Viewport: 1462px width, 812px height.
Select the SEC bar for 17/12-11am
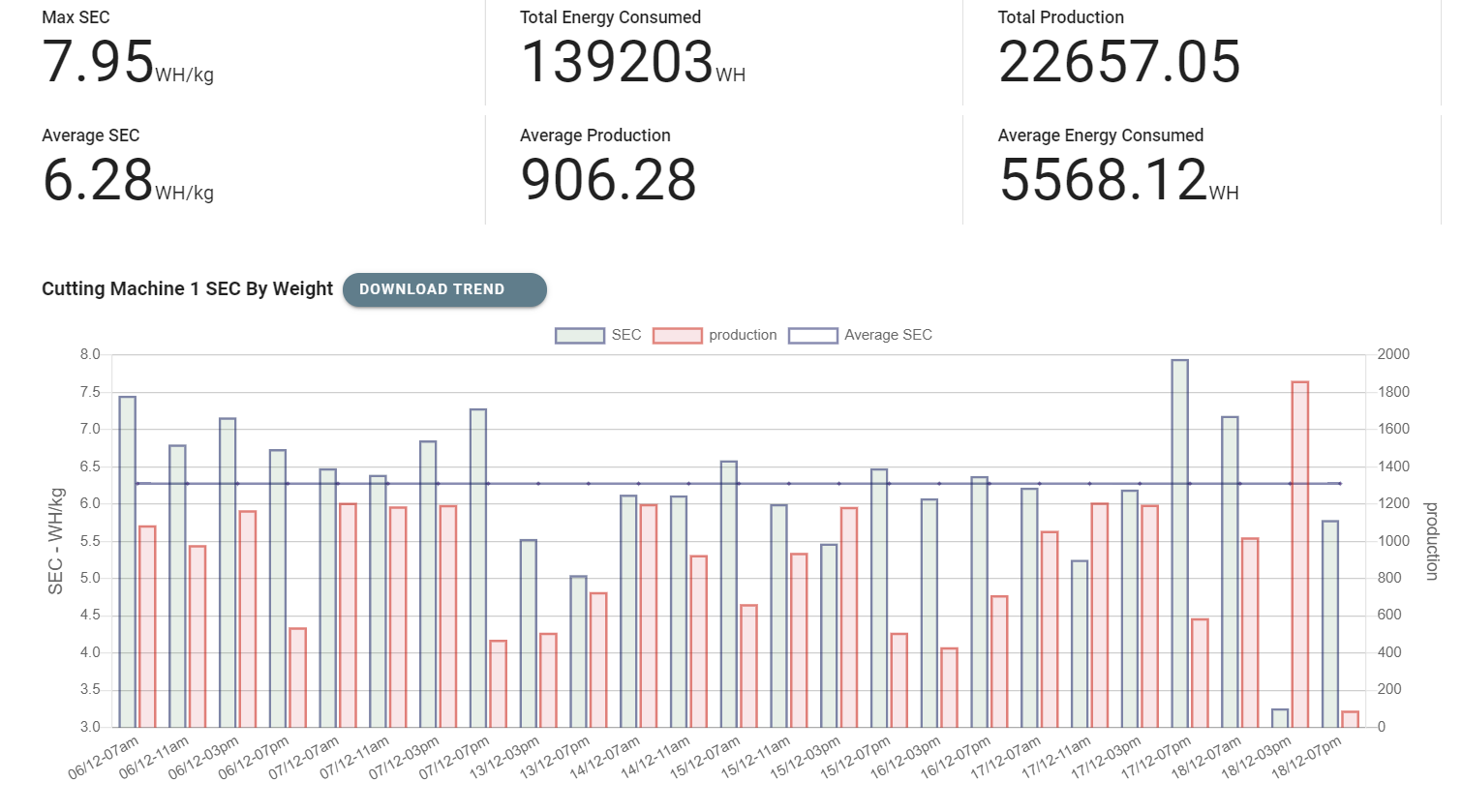[1080, 645]
